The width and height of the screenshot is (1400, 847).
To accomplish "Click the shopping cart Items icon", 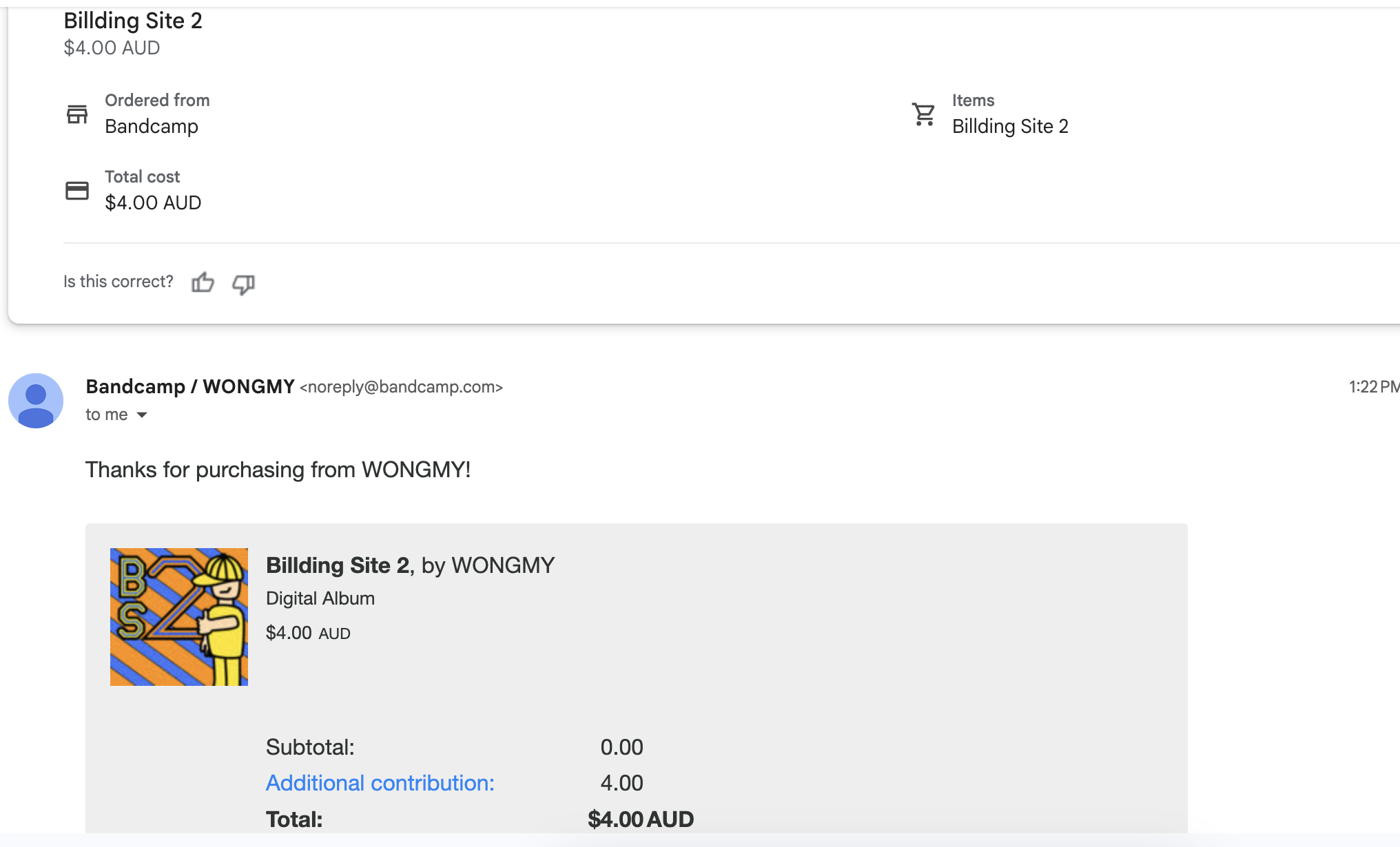I will pyautogui.click(x=923, y=114).
